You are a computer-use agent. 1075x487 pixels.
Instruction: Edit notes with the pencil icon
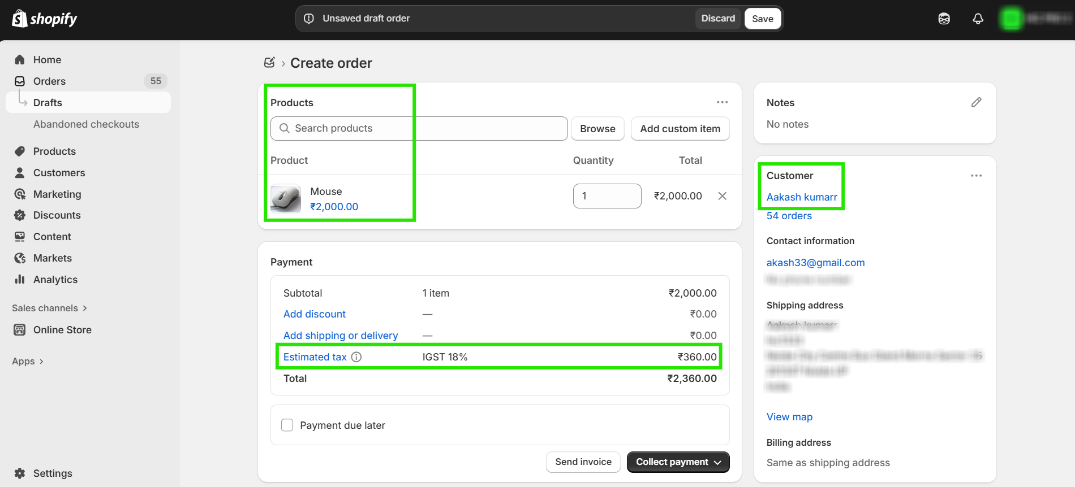pyautogui.click(x=977, y=102)
